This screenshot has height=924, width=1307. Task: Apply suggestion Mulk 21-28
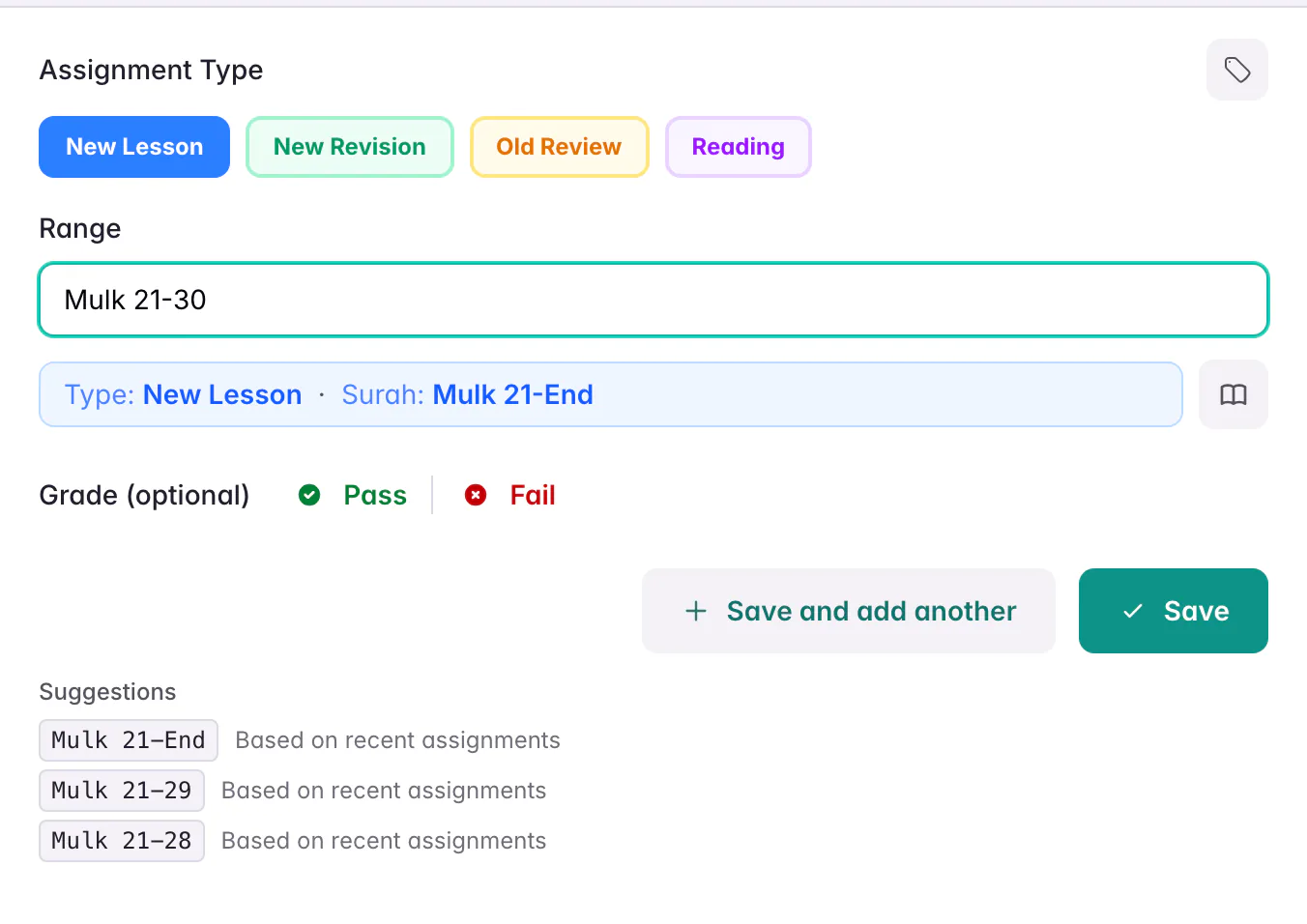tap(122, 841)
